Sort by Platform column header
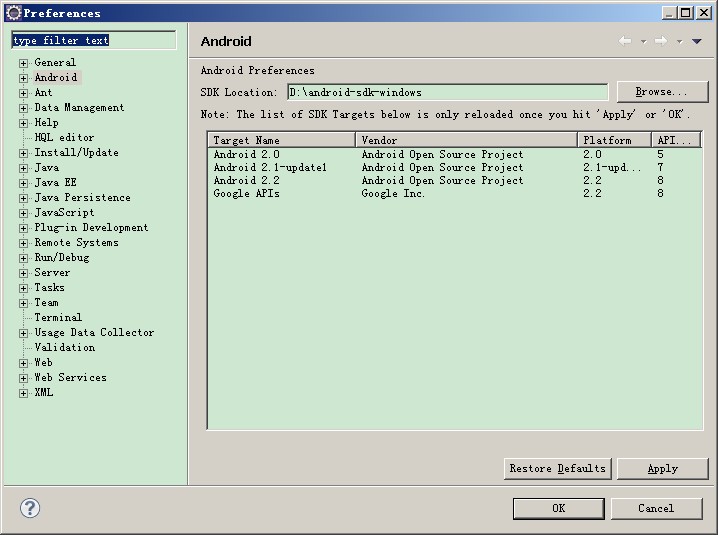 [x=615, y=140]
